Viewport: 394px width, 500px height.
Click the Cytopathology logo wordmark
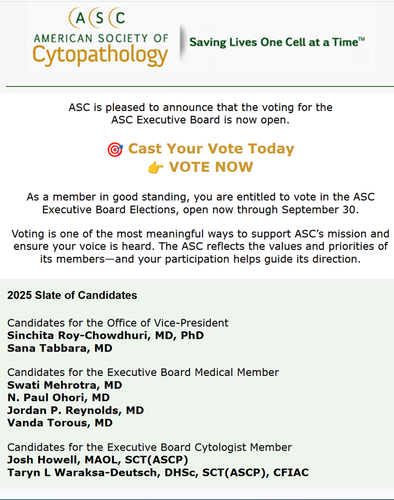coord(100,55)
